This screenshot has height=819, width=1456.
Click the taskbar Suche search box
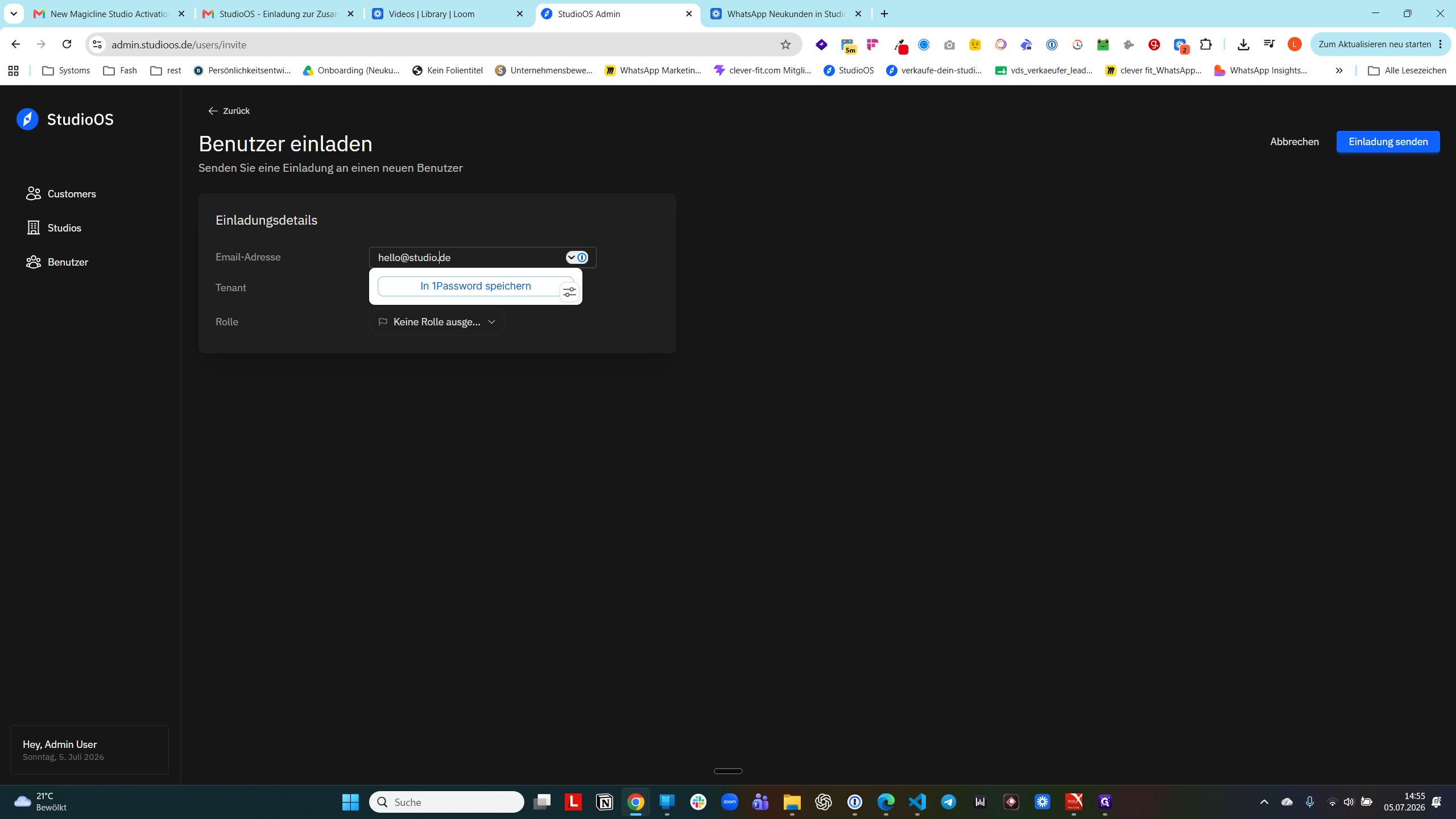pos(446,802)
